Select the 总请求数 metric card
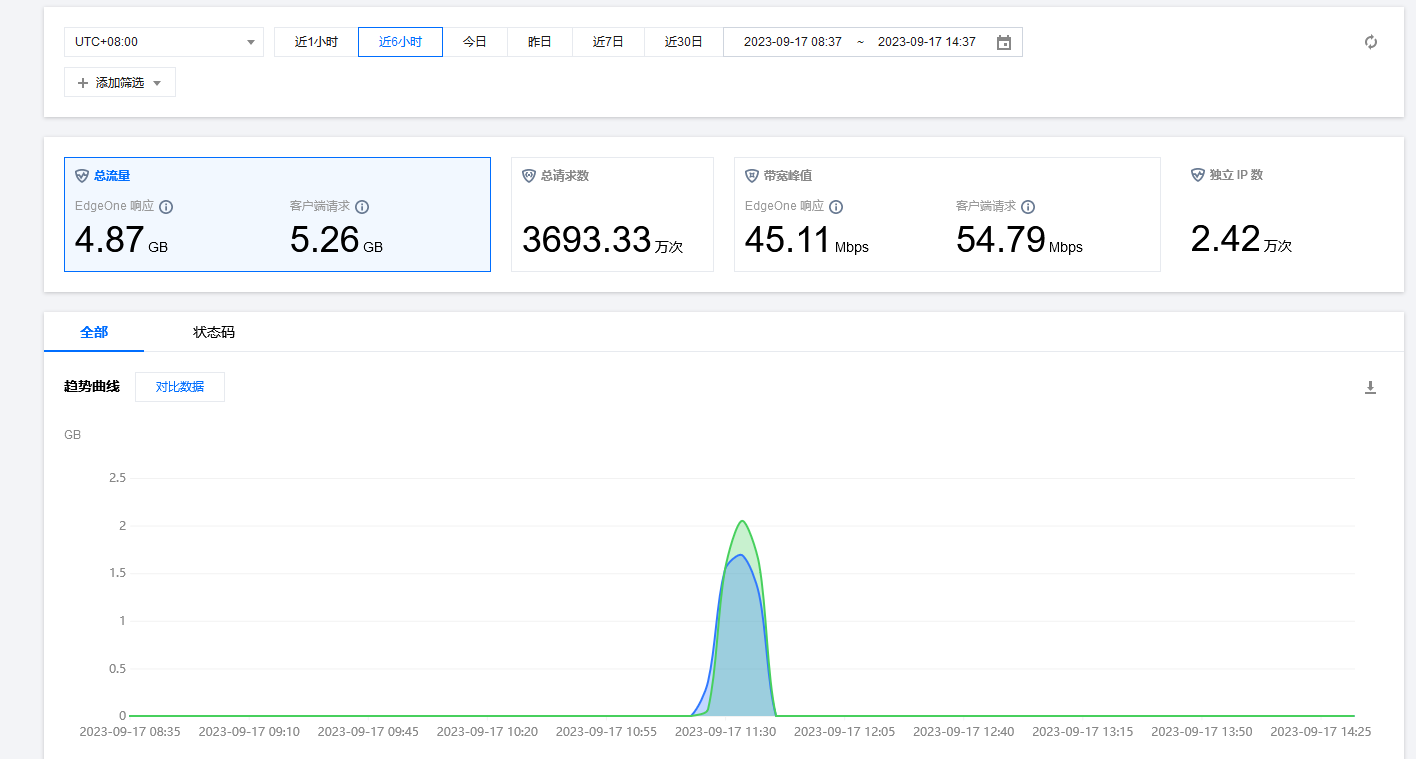 coord(612,214)
